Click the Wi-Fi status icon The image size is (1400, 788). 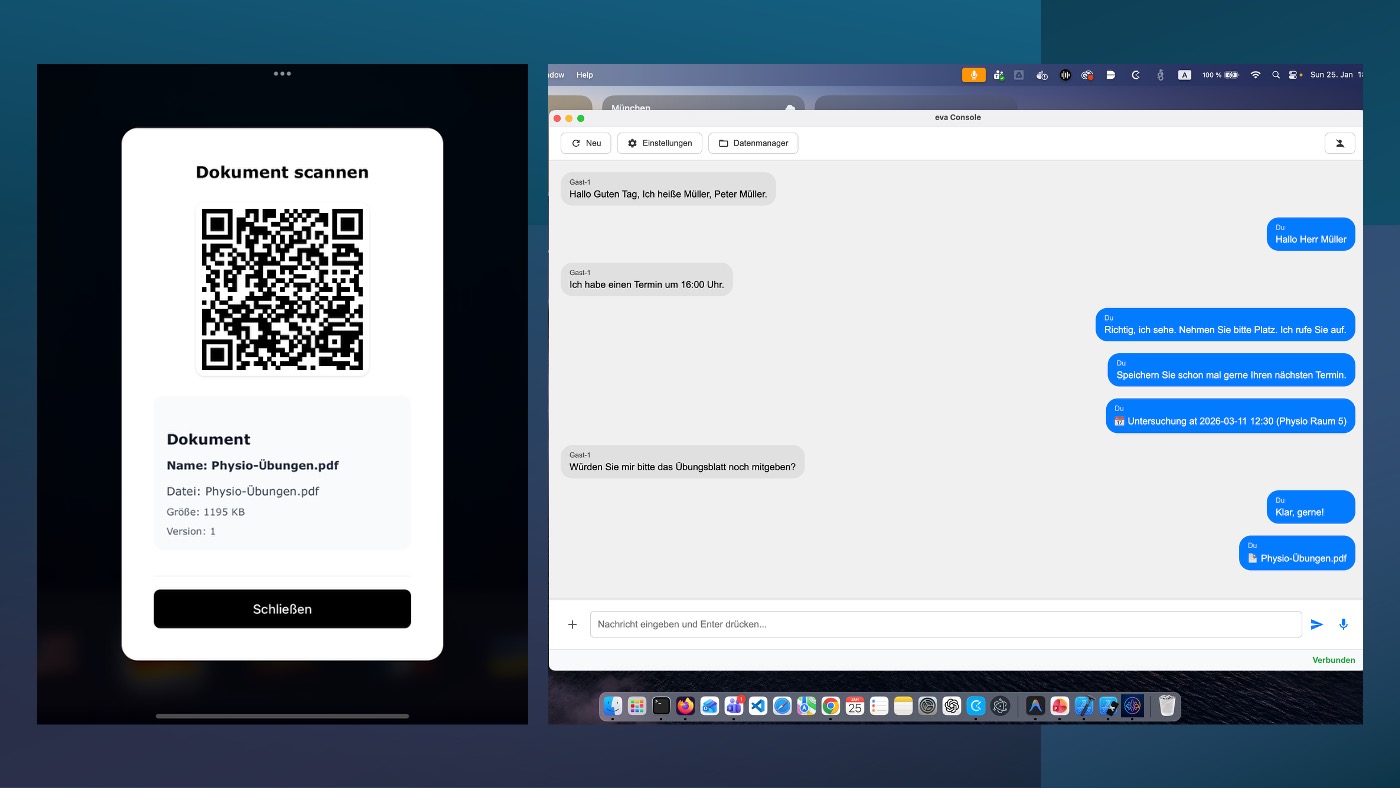pos(1255,75)
